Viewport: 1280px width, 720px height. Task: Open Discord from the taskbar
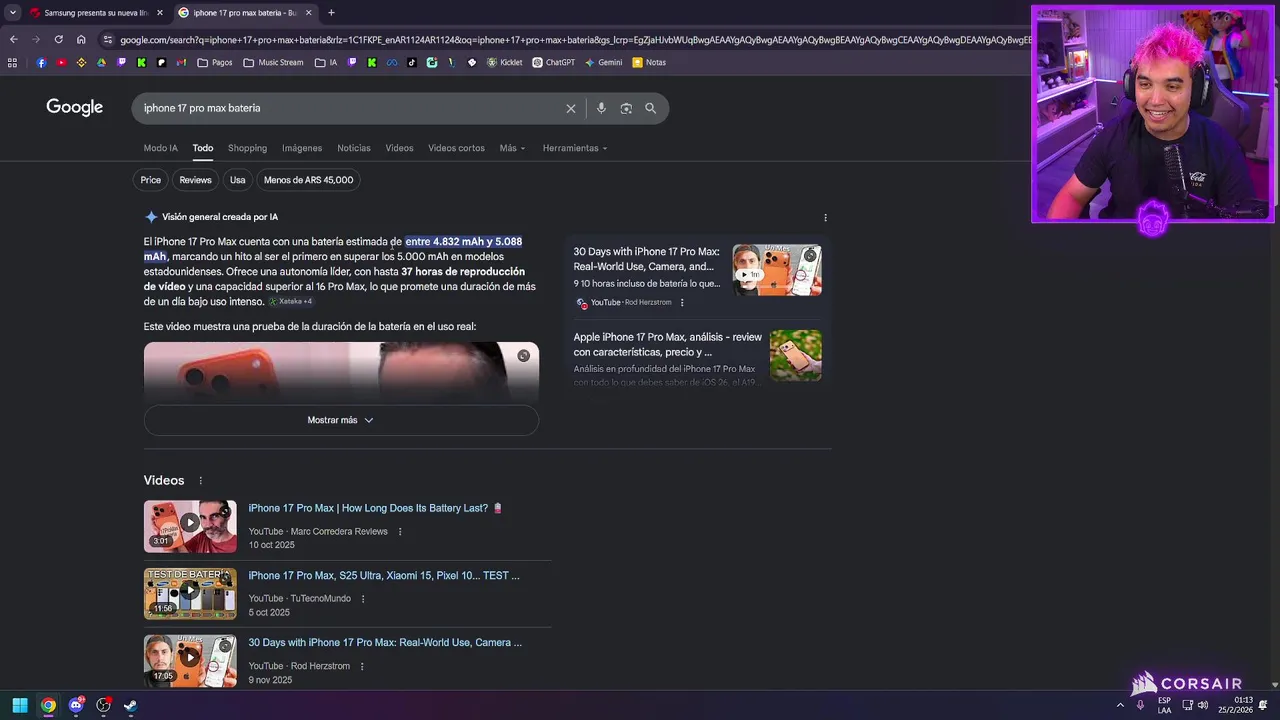click(x=76, y=705)
